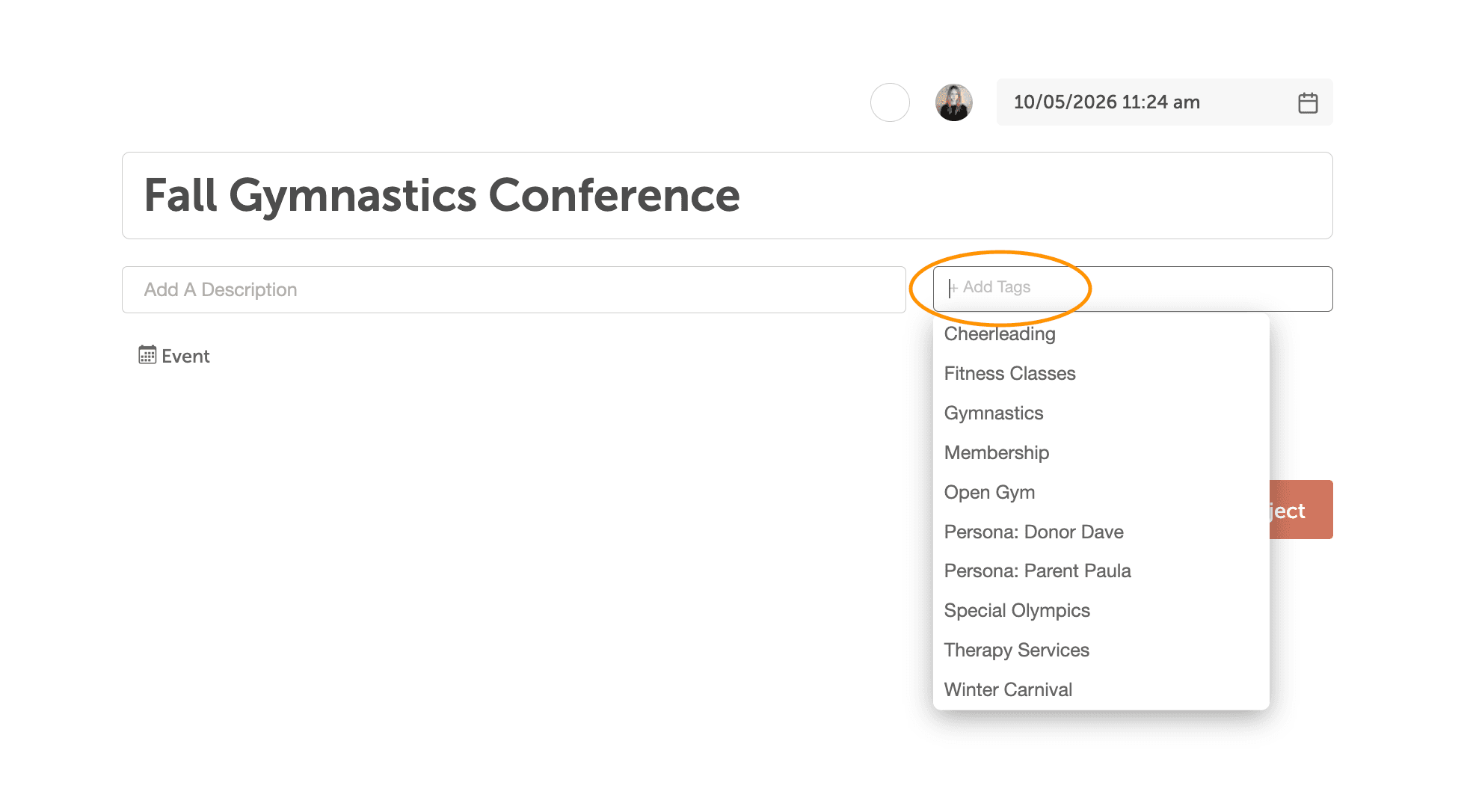Click the user profile avatar photo
This screenshot has height=812, width=1473.
[954, 102]
